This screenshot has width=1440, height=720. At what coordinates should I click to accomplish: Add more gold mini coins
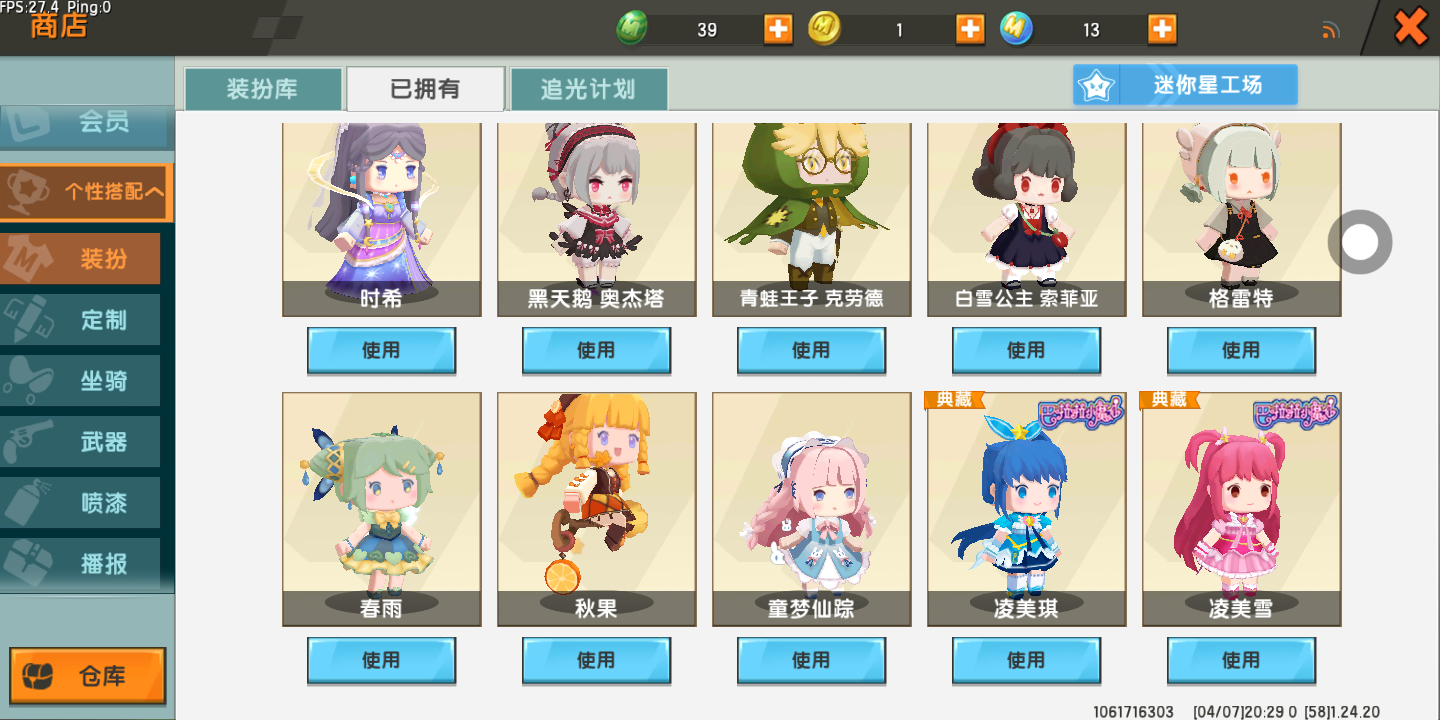[970, 29]
